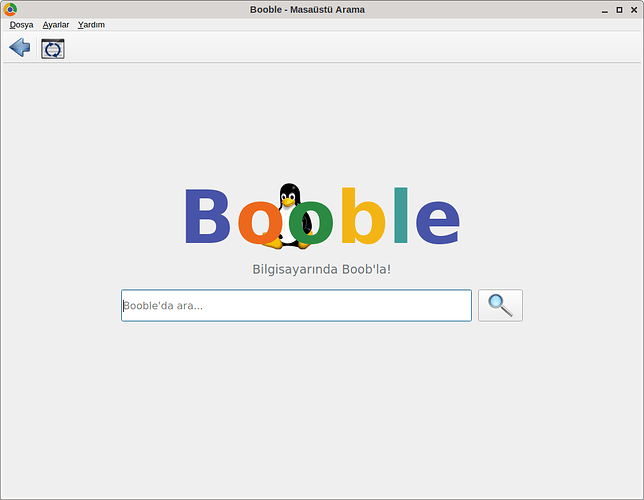Maximize the Booble window
Image resolution: width=644 pixels, height=500 pixels.
tap(619, 10)
